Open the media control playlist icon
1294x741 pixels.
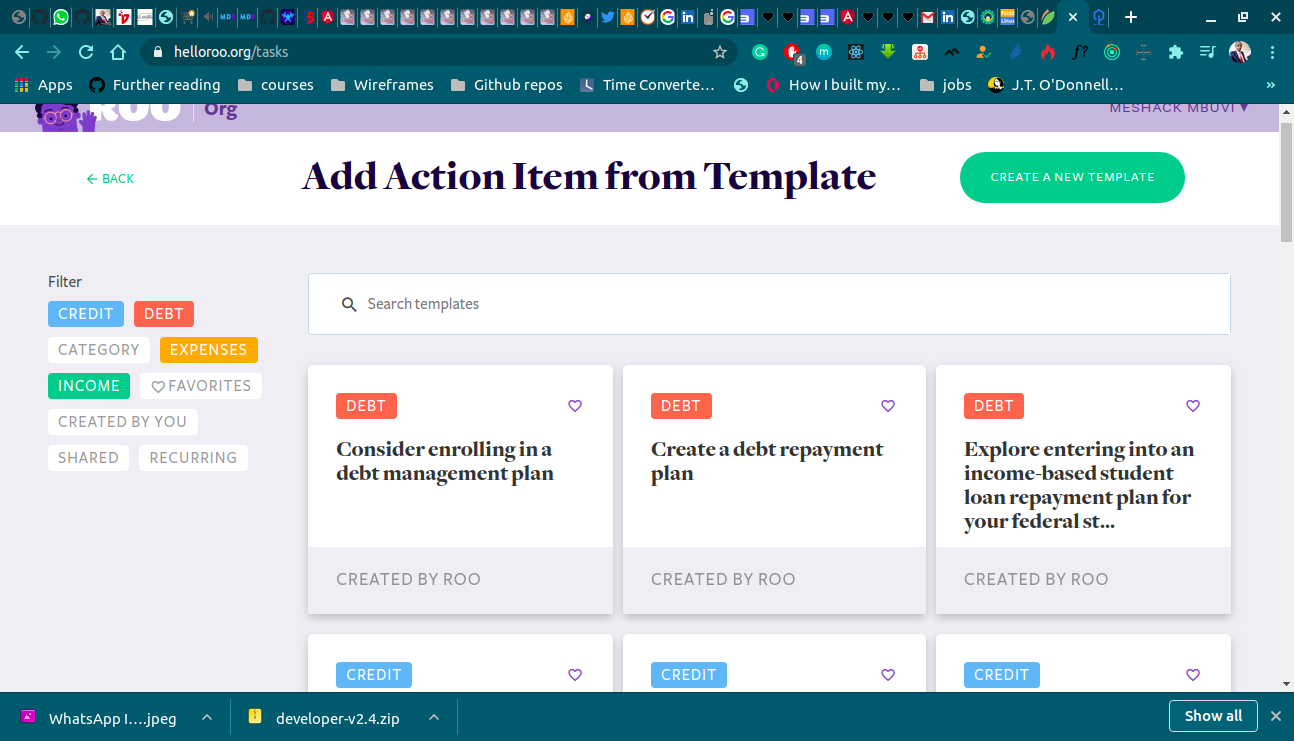[1208, 52]
